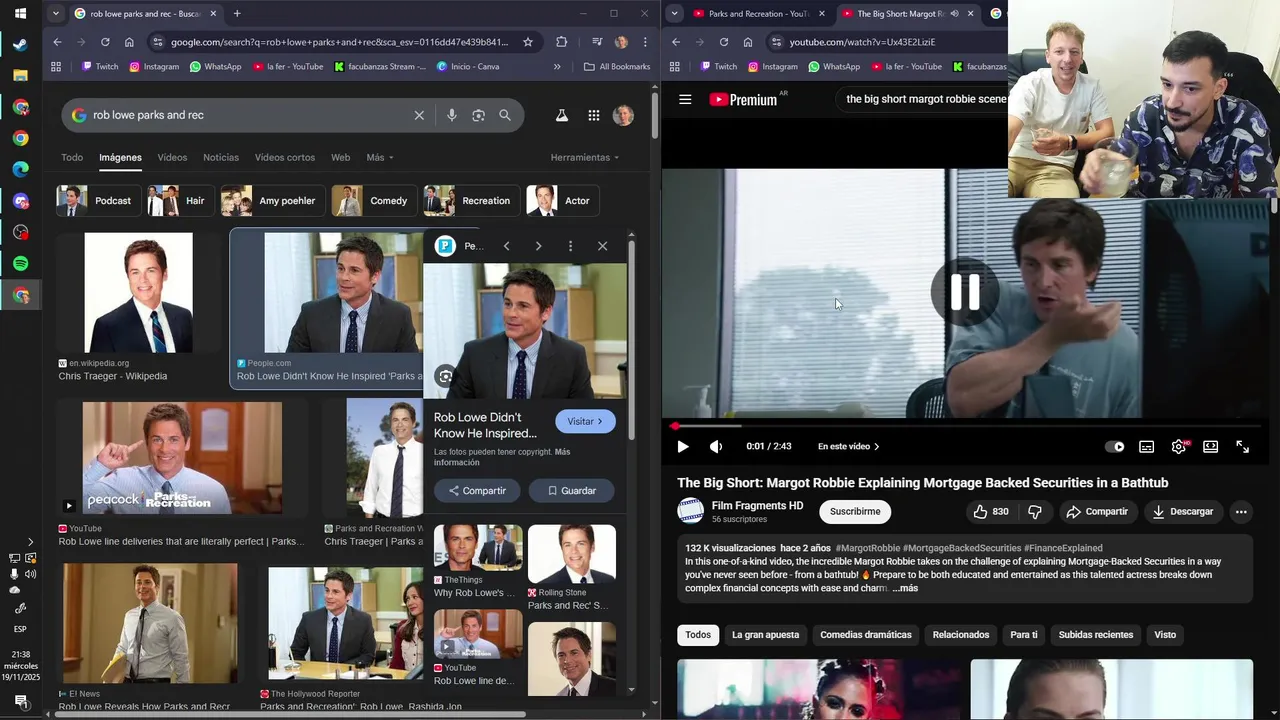This screenshot has width=1280, height=720.
Task: Open more actions menu under the video
Action: [x=1241, y=512]
